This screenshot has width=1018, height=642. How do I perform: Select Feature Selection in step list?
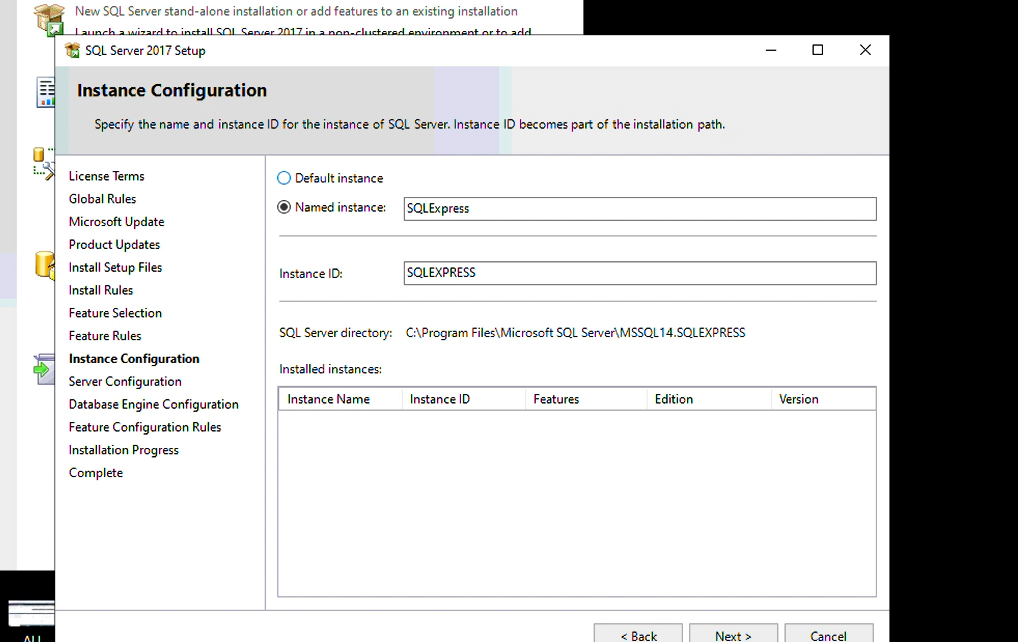point(116,313)
